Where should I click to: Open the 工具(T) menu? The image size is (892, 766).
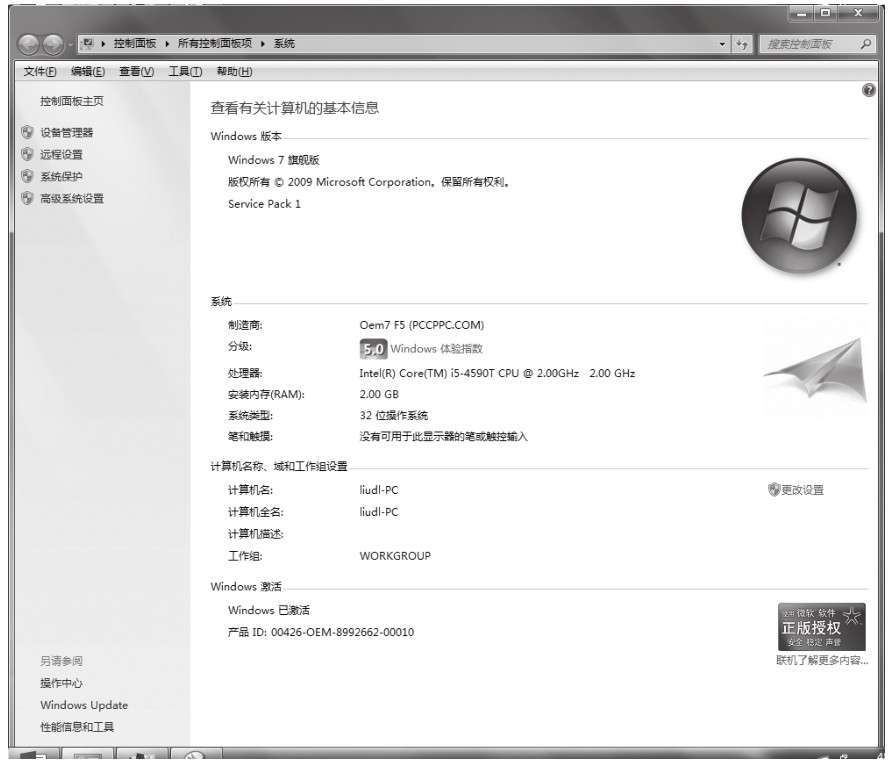(185, 71)
